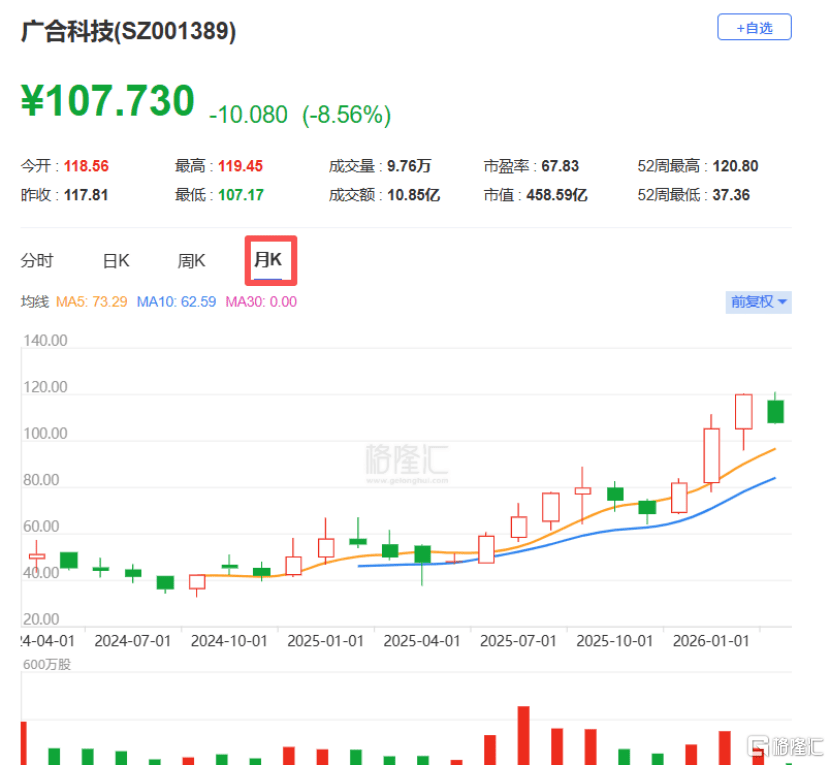Select the 周K weekly chart tab
Screen dimensions: 830x765
click(191, 261)
